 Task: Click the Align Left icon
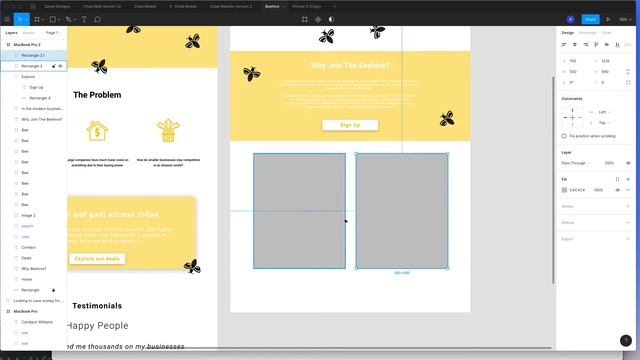tap(564, 44)
